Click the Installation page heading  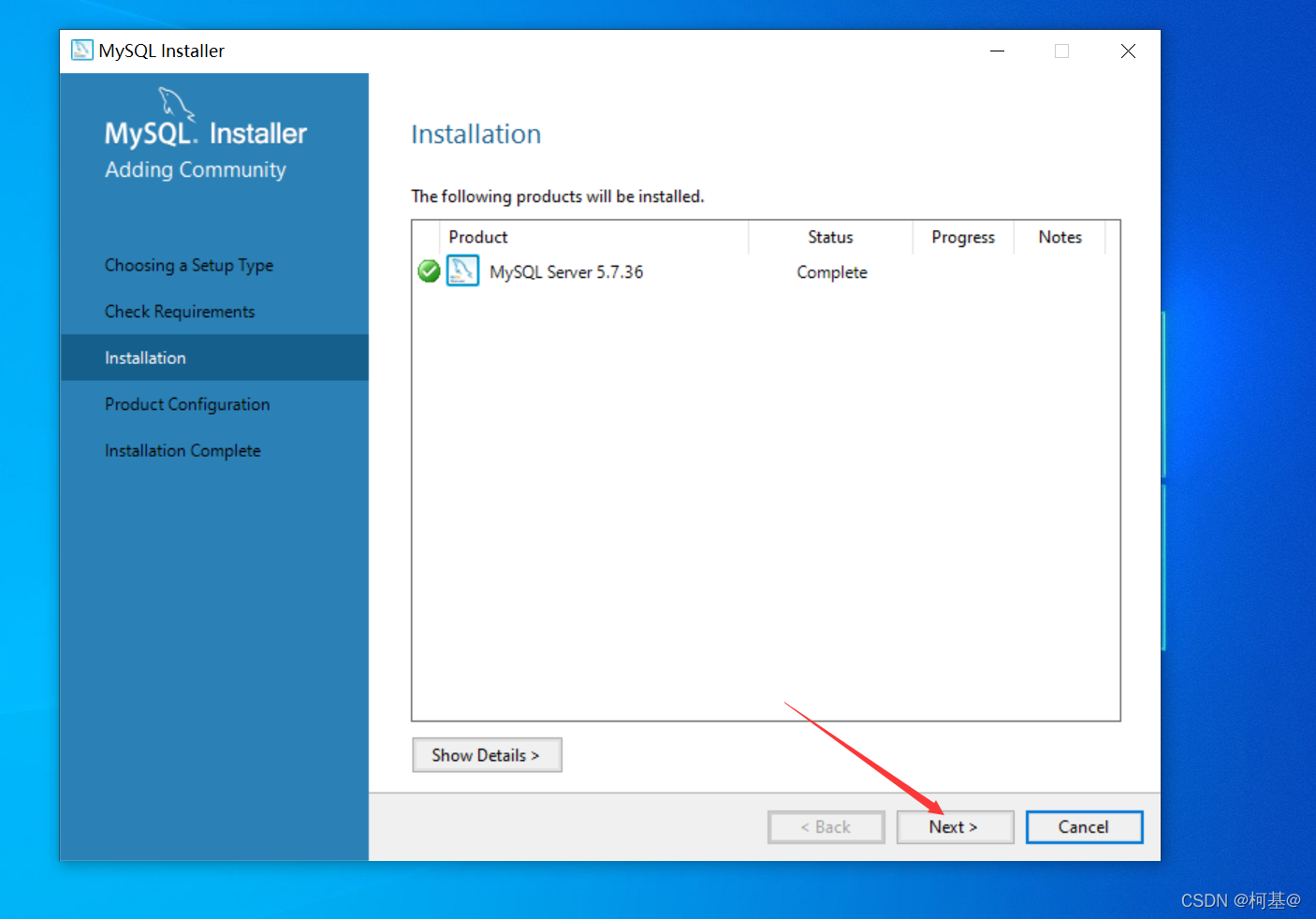point(475,135)
